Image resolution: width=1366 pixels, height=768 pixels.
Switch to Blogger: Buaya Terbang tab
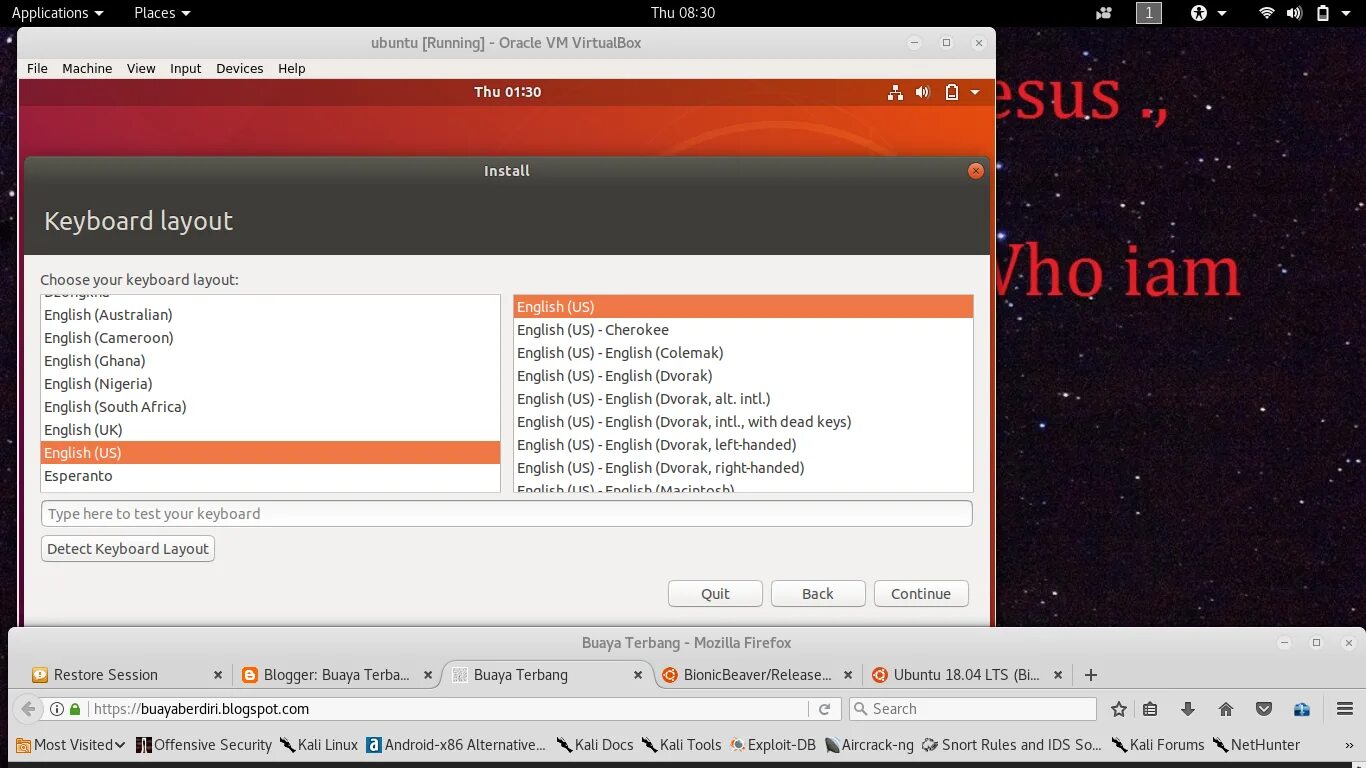[x=337, y=675]
